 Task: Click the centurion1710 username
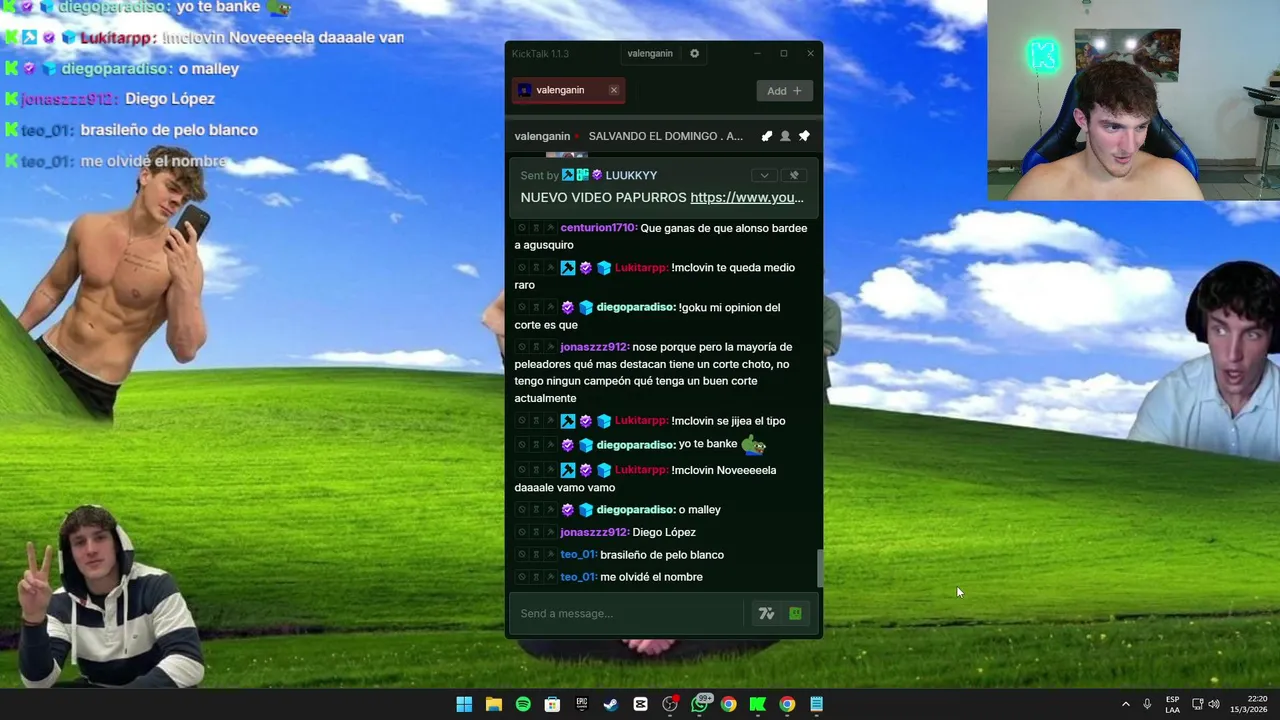point(598,228)
